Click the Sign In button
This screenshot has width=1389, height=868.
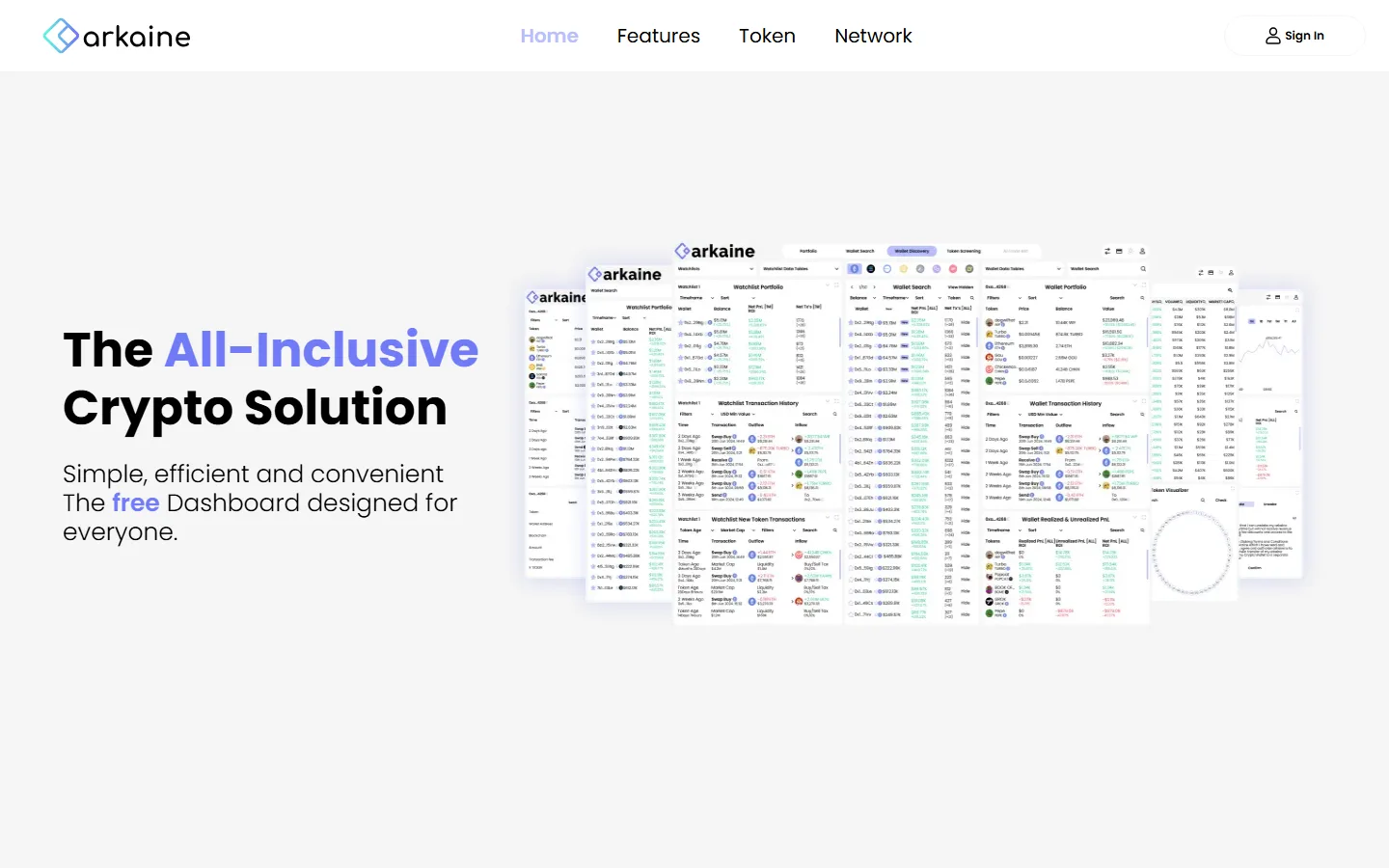coord(1294,36)
